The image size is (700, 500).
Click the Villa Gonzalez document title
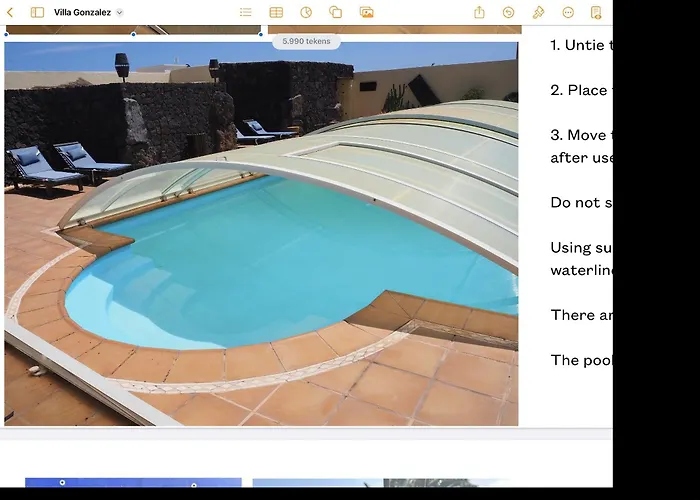pyautogui.click(x=82, y=12)
